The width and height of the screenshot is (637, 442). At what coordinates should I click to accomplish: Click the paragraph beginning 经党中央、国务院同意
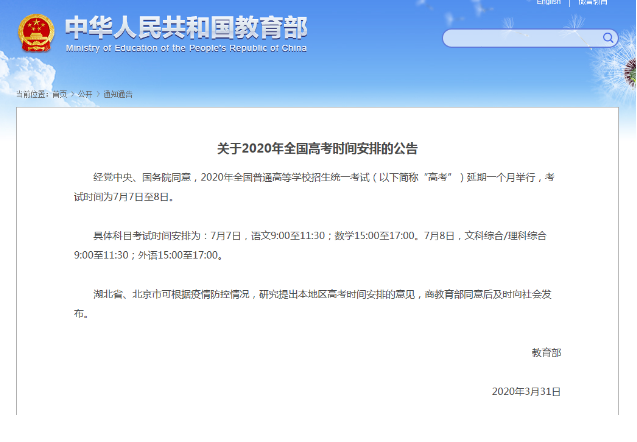pyautogui.click(x=314, y=187)
